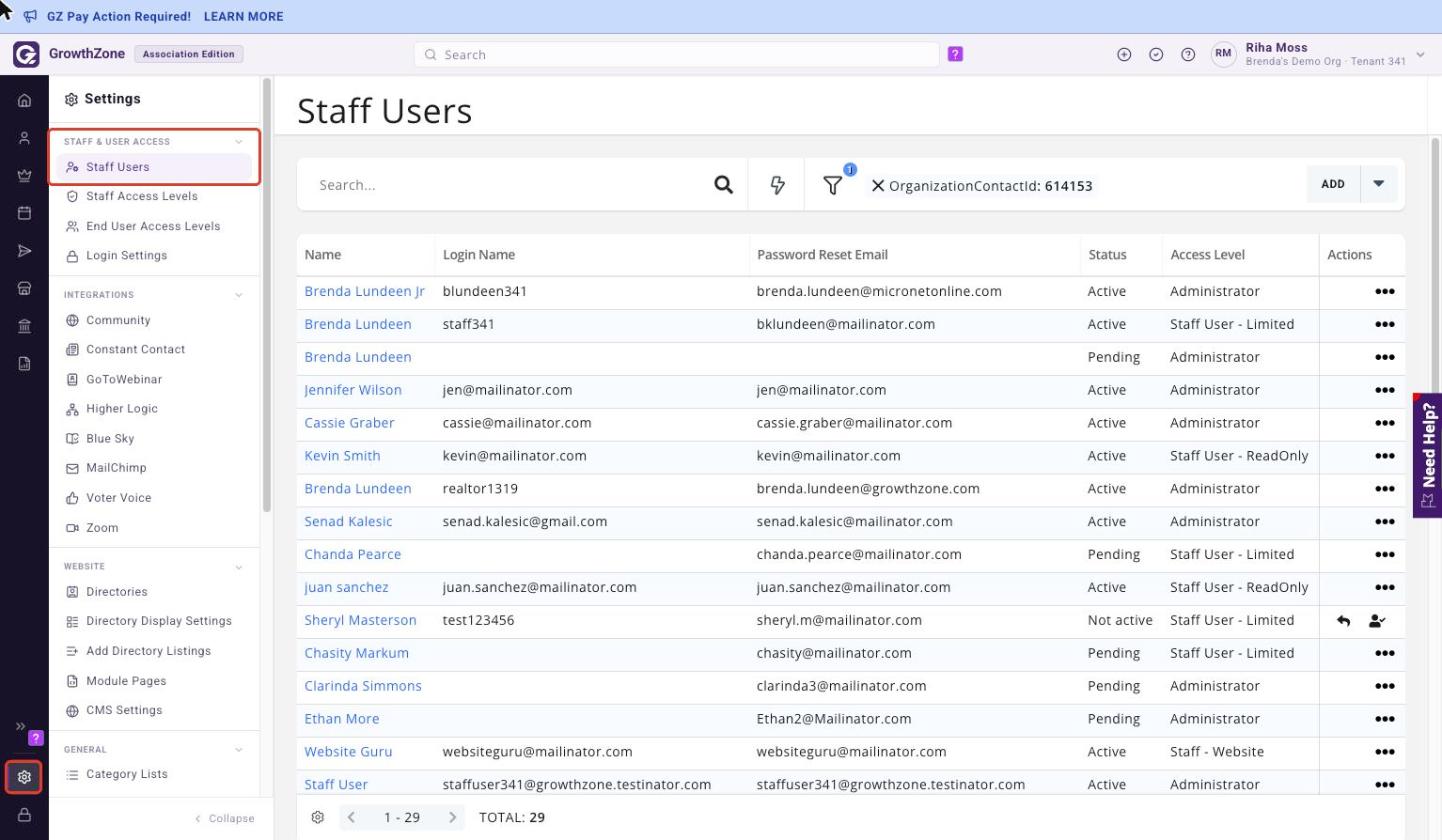Open actions menu for Brenda Lundeen Jr

pyautogui.click(x=1384, y=292)
